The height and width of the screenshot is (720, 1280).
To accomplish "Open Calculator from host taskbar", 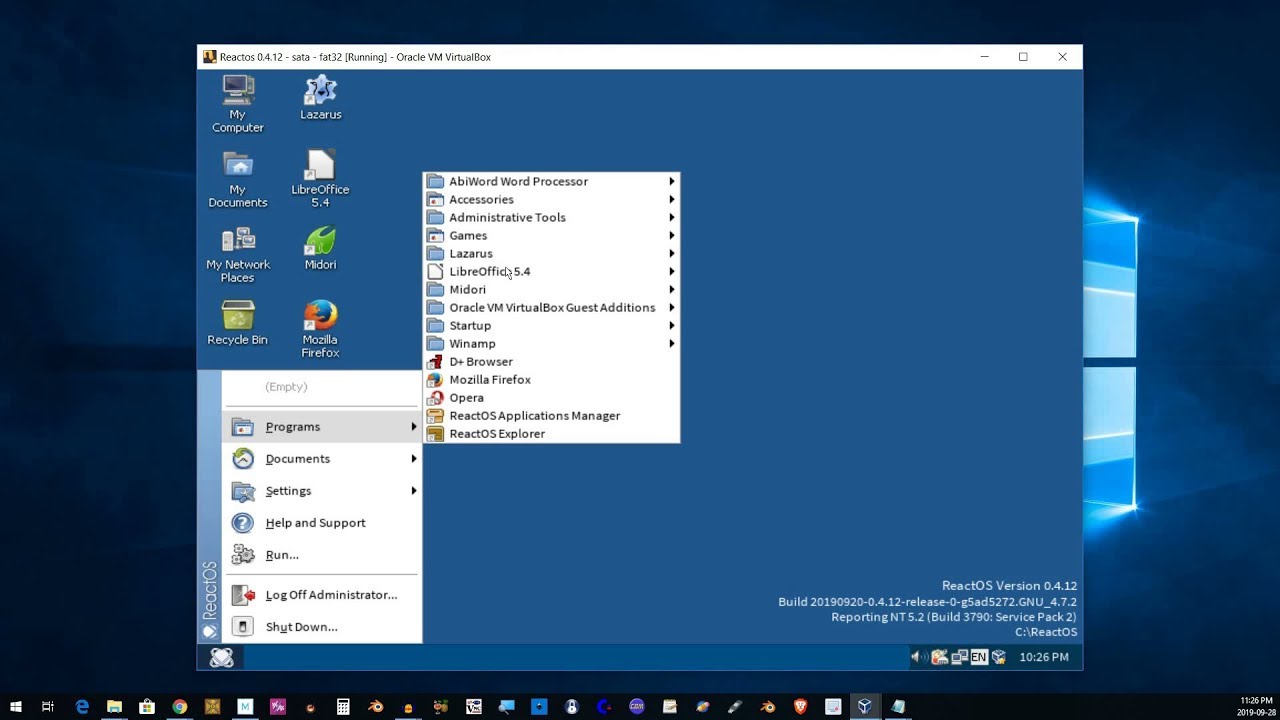I will point(343,706).
